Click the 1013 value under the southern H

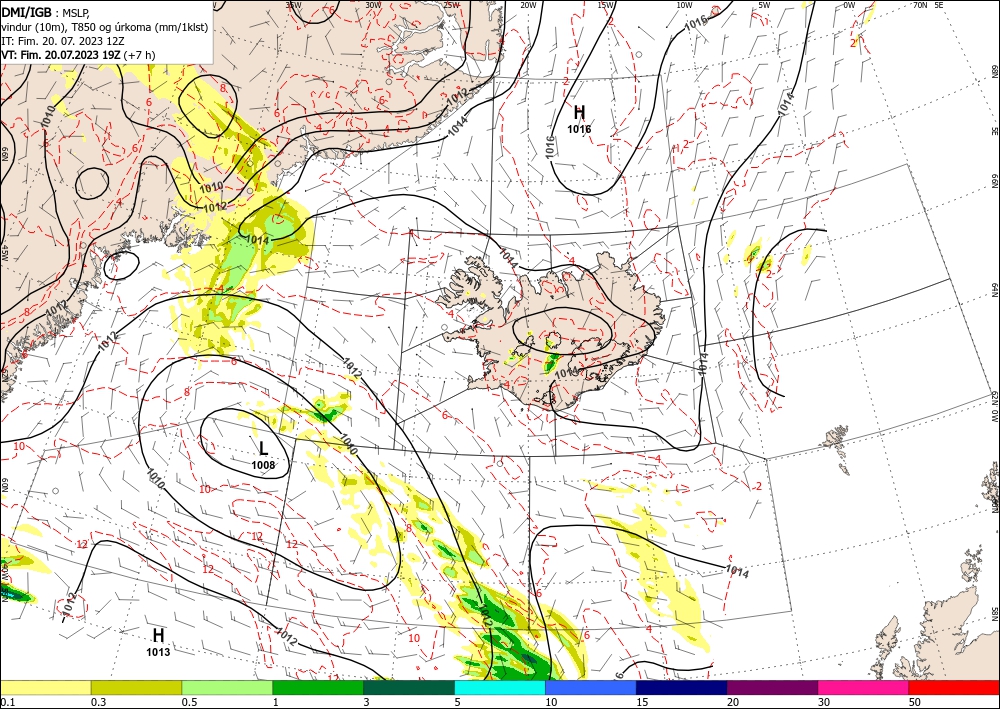pyautogui.click(x=158, y=652)
